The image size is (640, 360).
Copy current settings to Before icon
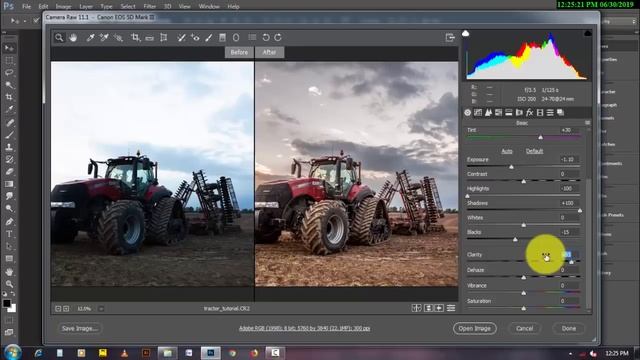[x=439, y=308]
